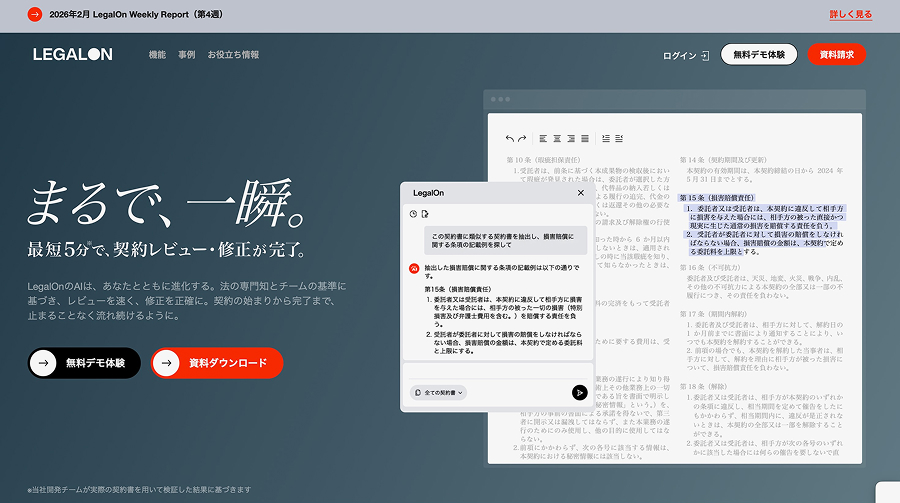Image resolution: width=900 pixels, height=503 pixels.
Task: Click the new document icon in LegalOn panel
Action: click(x=425, y=214)
